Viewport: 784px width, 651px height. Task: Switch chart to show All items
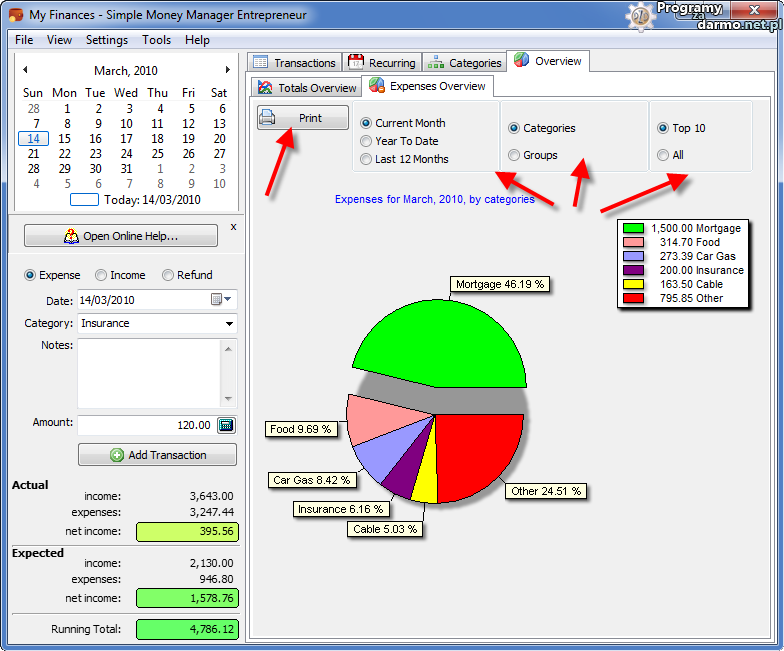(663, 155)
